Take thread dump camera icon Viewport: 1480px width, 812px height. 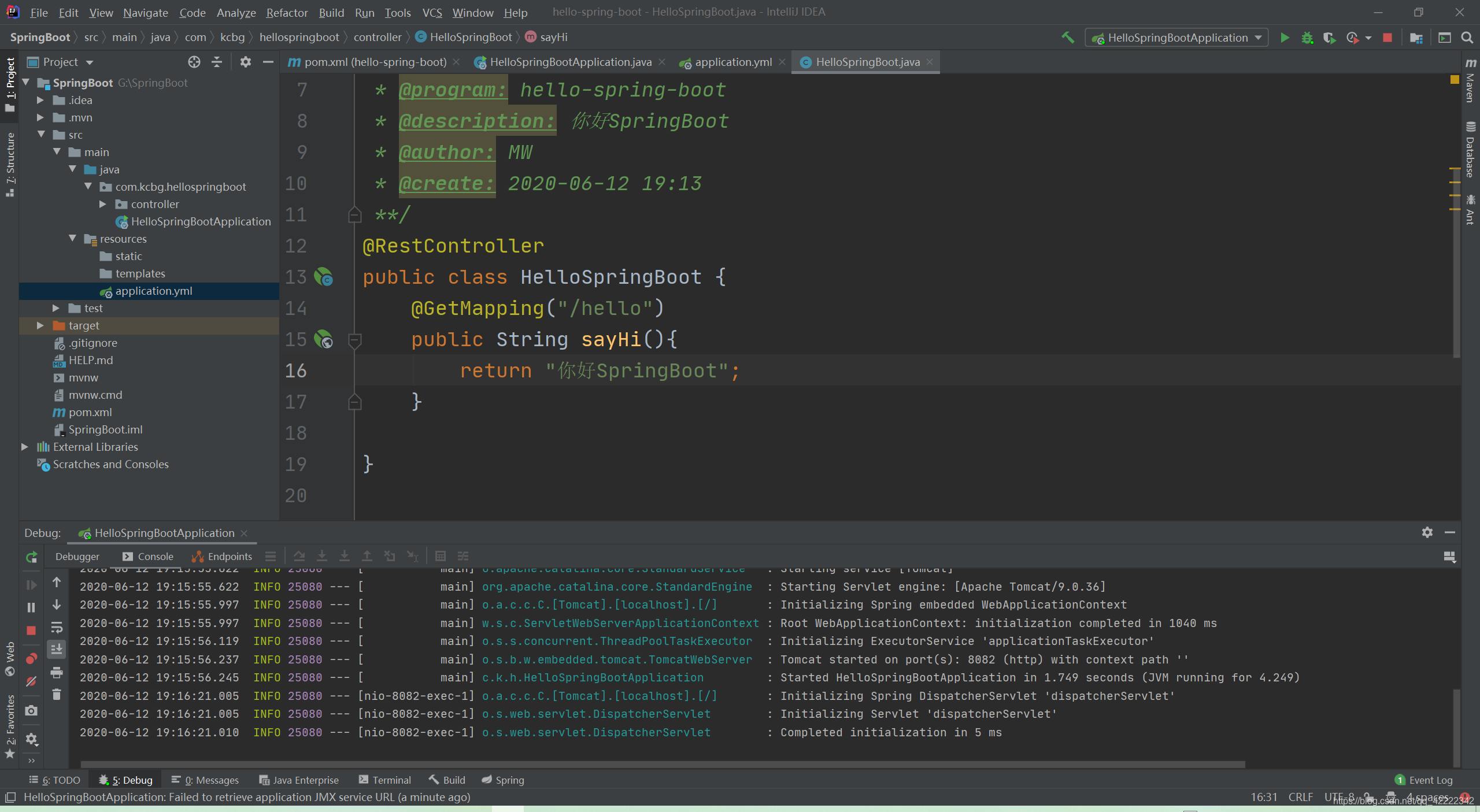click(x=31, y=710)
